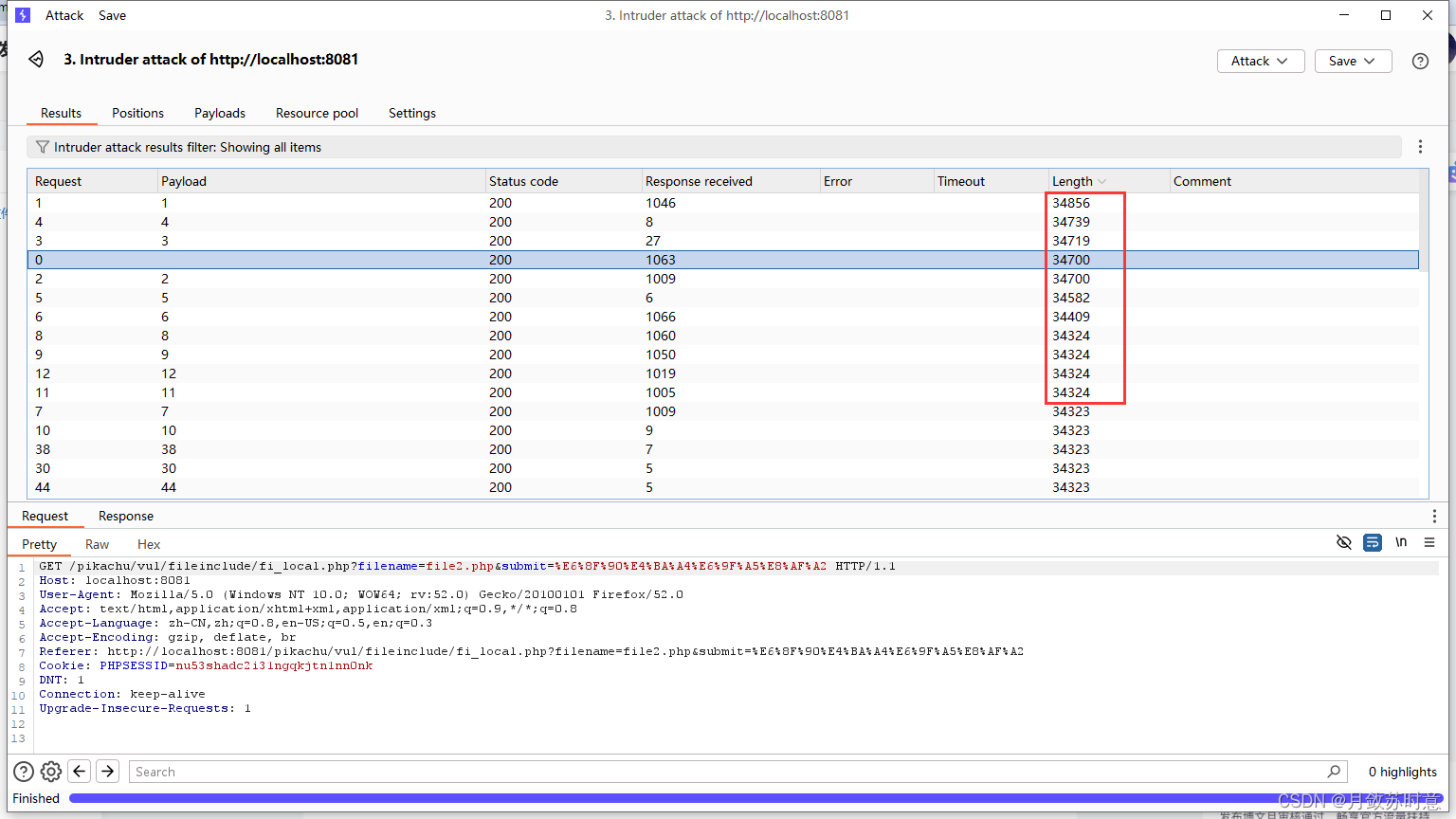Select result row with length 34856
Screen dimensions: 1456x819
coord(723,203)
